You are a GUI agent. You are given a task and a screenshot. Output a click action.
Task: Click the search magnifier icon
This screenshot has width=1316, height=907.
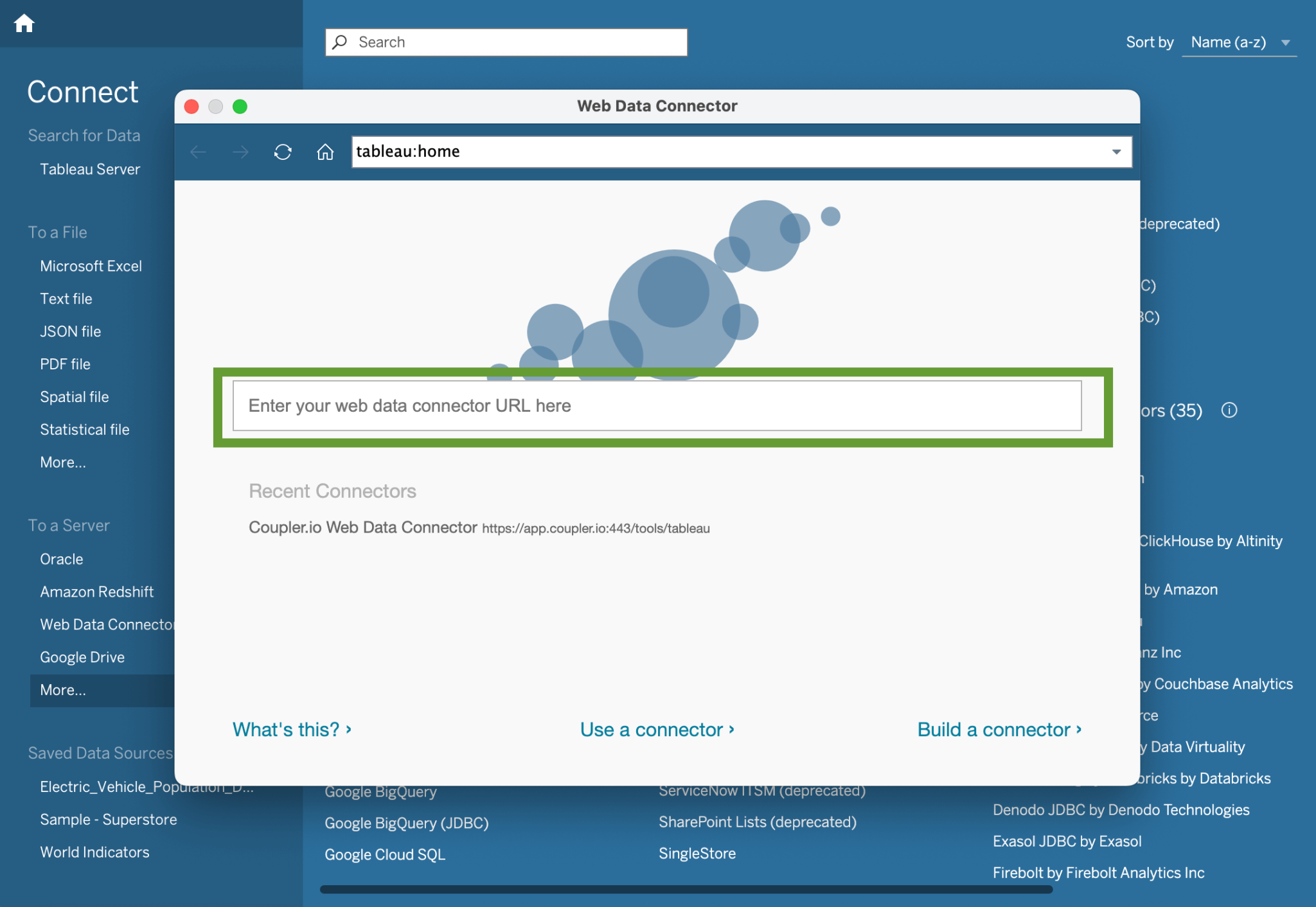point(341,42)
